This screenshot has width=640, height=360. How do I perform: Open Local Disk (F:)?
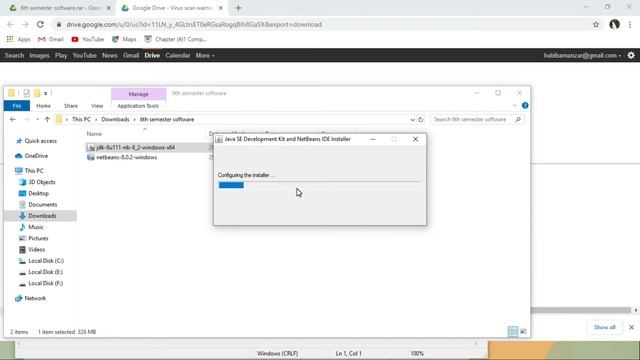point(45,283)
